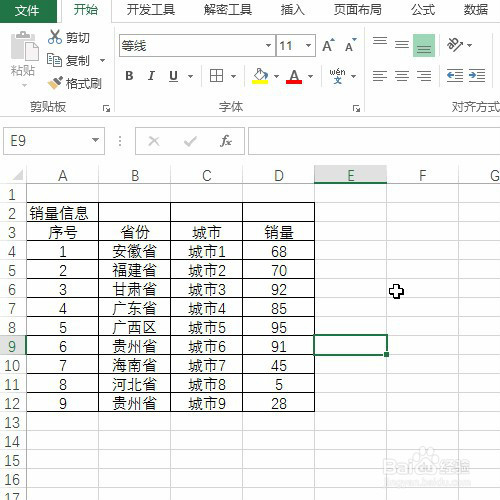Open the underline style dropdown arrow
The image size is (500, 500).
coord(190,76)
